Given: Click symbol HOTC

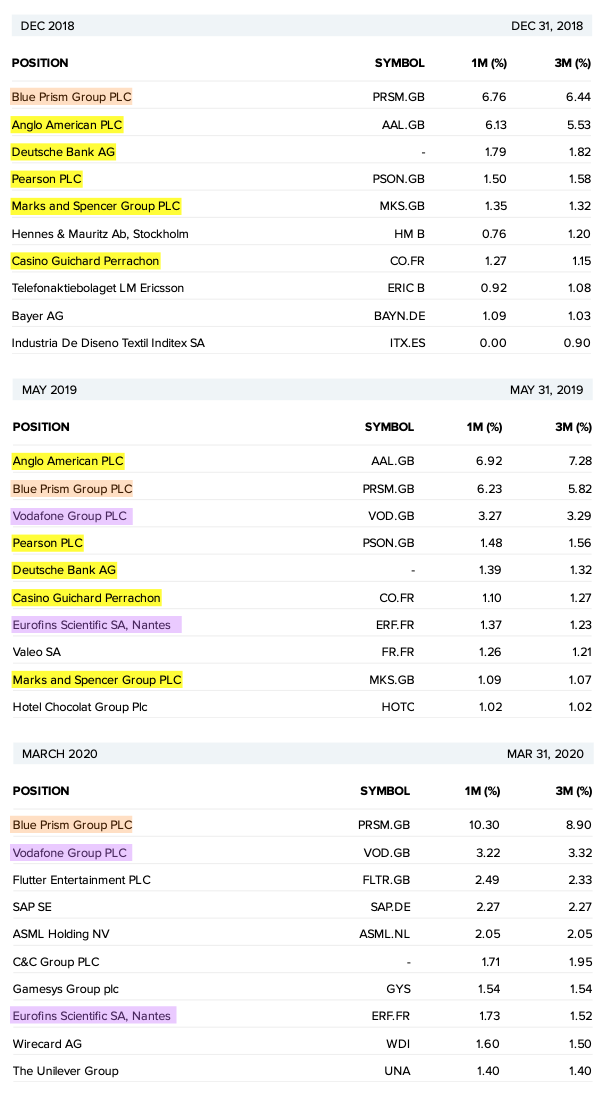Looking at the screenshot, I should (x=398, y=707).
